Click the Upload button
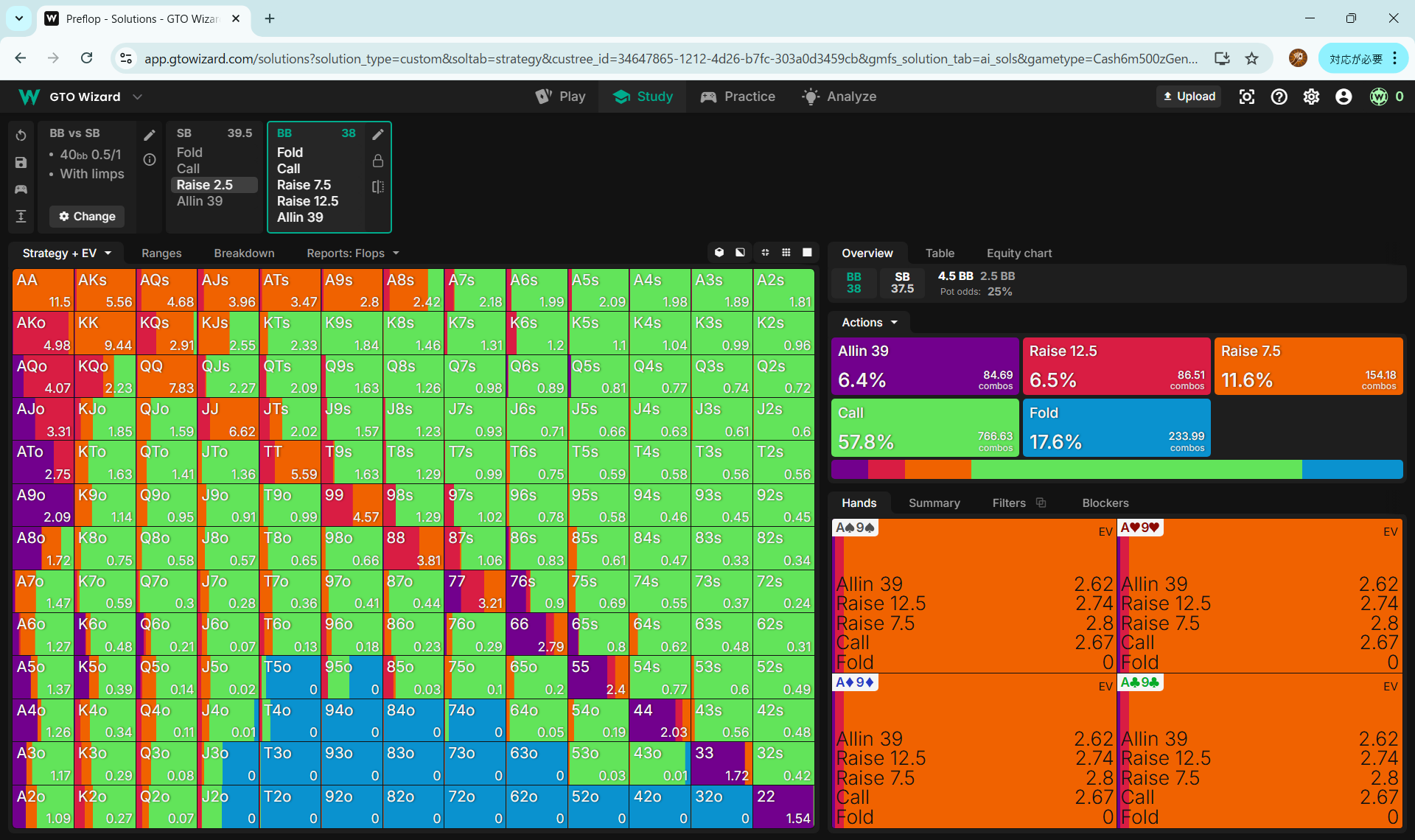The image size is (1415, 840). click(x=1189, y=97)
